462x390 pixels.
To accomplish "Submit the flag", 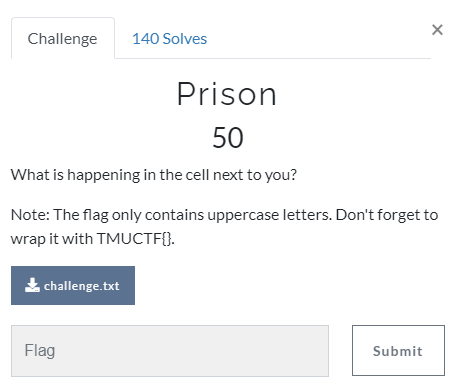I will tap(398, 351).
